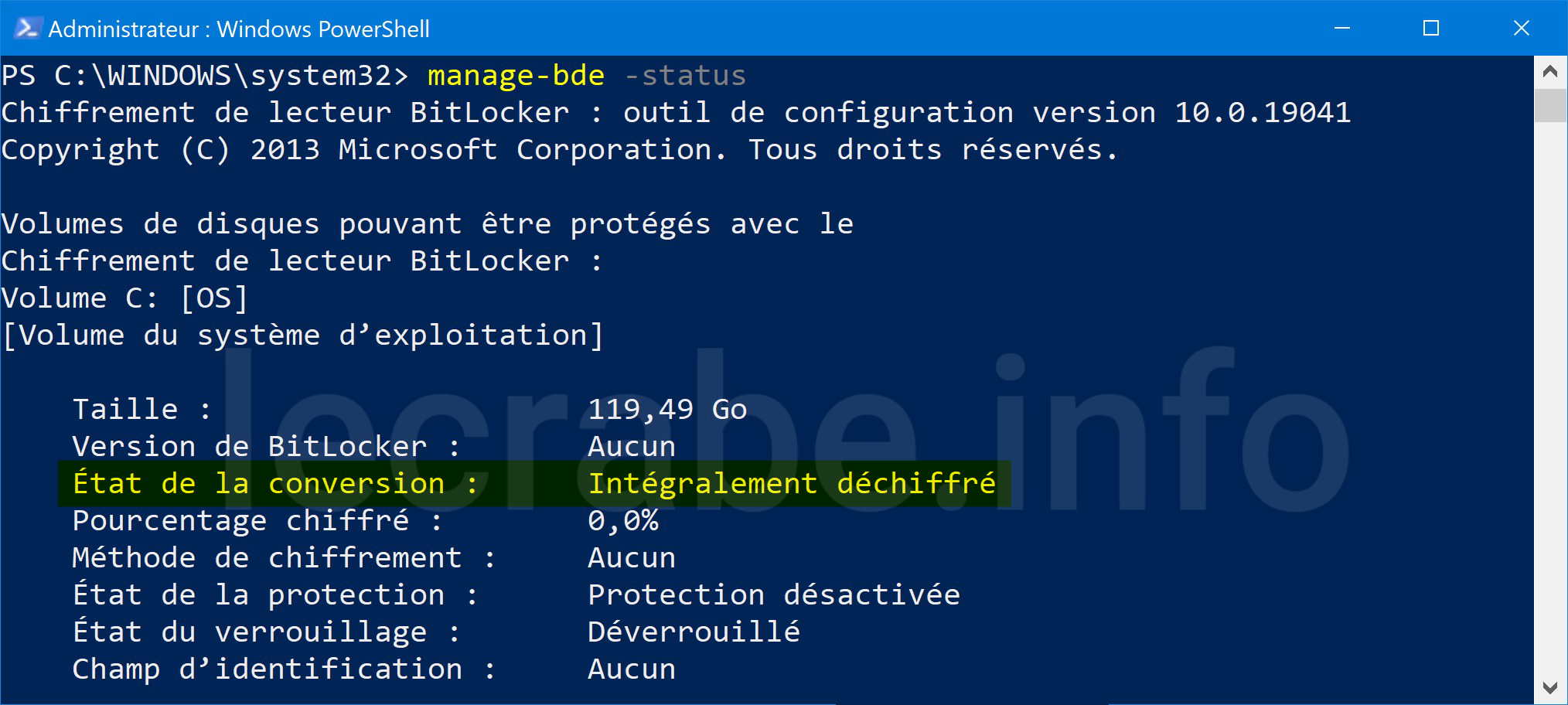Click the 'Volume C: [OS]' line
This screenshot has height=705, width=1568.
pyautogui.click(x=124, y=298)
